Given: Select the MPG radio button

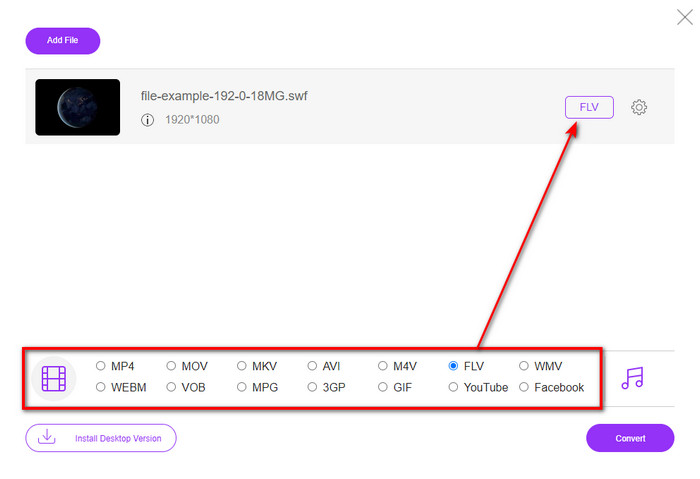Looking at the screenshot, I should coord(242,387).
